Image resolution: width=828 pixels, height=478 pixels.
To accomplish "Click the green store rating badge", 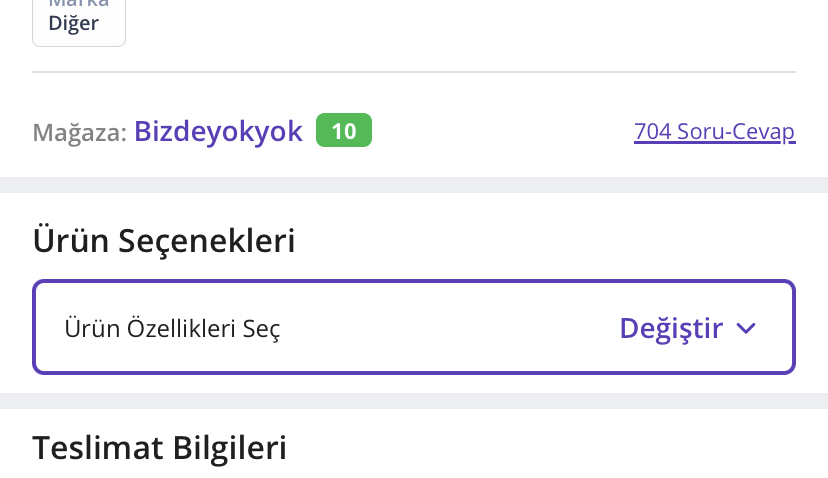I will (344, 131).
